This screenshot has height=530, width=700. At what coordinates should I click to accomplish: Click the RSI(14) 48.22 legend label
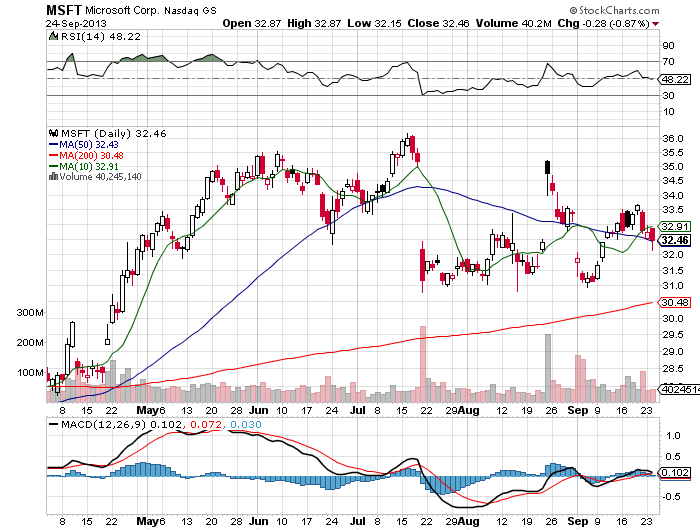click(x=100, y=37)
